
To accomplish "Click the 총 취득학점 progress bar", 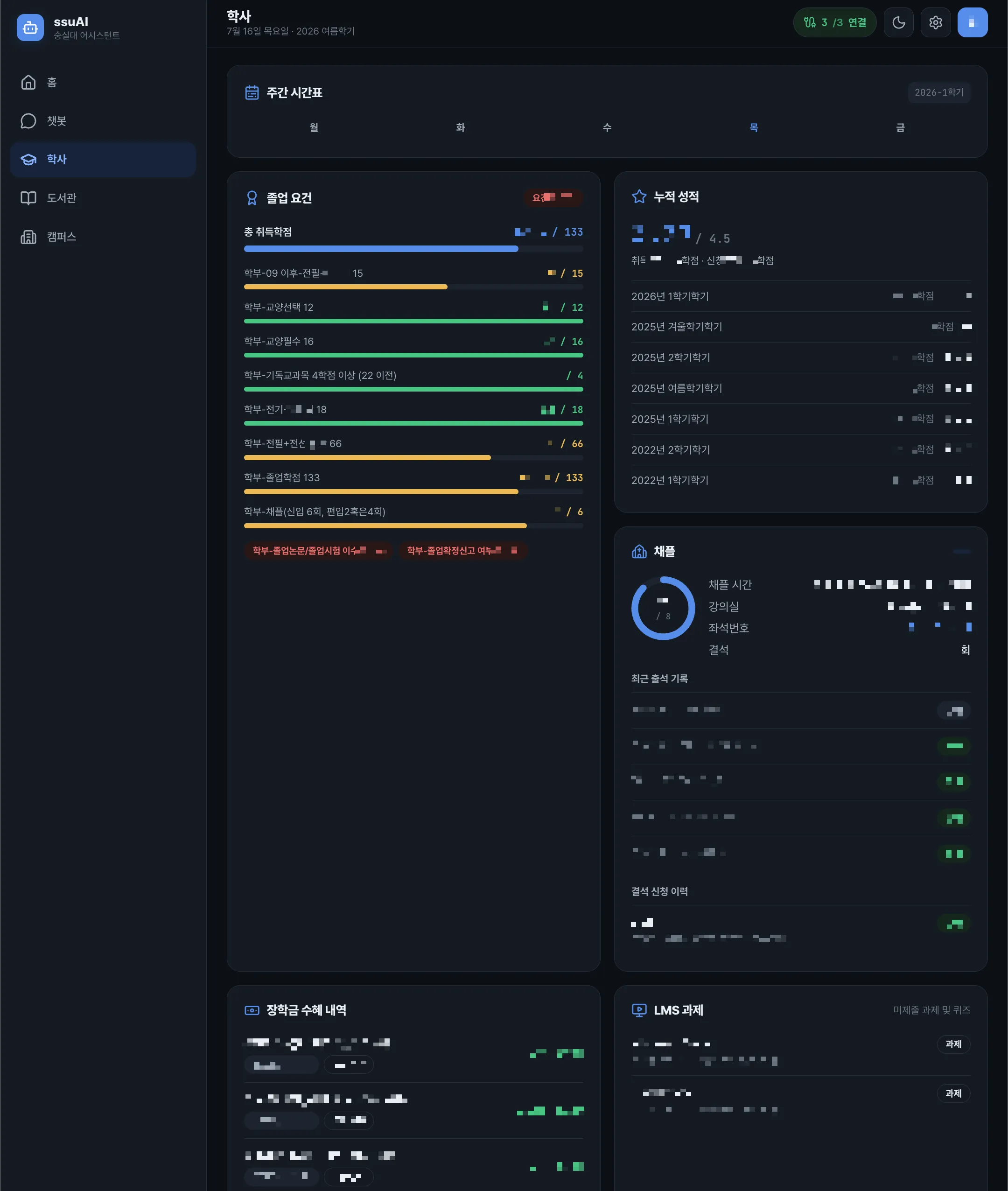I will pos(413,249).
